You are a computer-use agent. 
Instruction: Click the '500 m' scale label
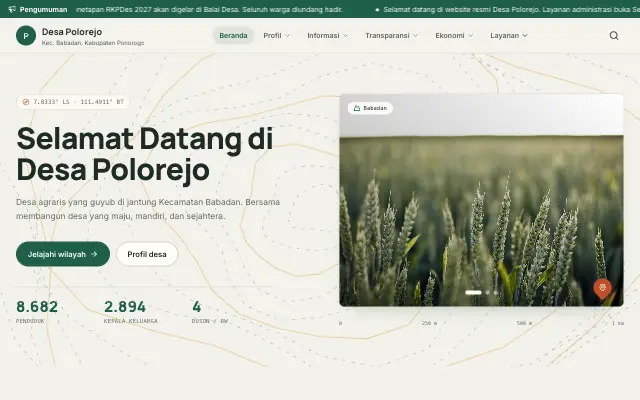click(x=524, y=323)
